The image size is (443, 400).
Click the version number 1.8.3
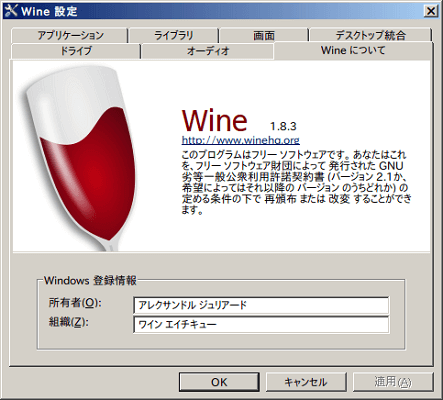(283, 126)
